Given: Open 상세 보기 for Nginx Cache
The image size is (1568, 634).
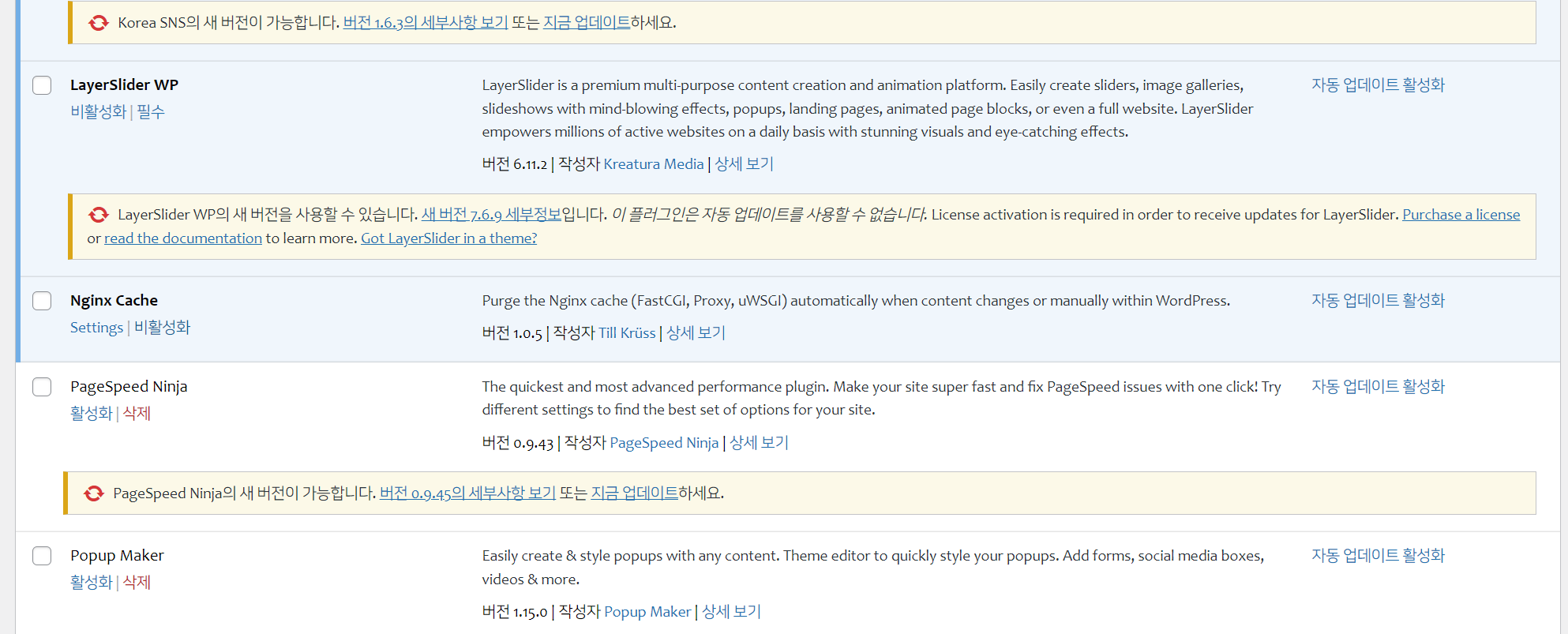Looking at the screenshot, I should click(x=696, y=332).
